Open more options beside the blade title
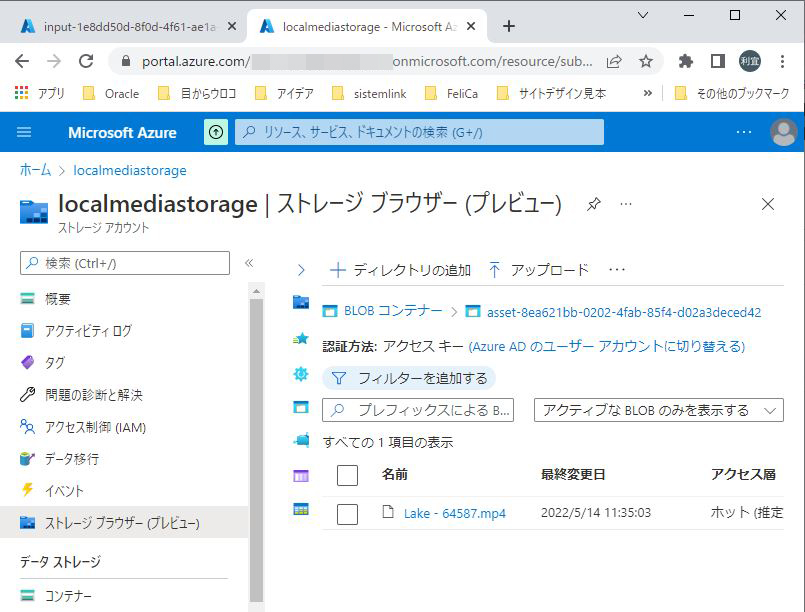The image size is (805, 612). (x=626, y=204)
